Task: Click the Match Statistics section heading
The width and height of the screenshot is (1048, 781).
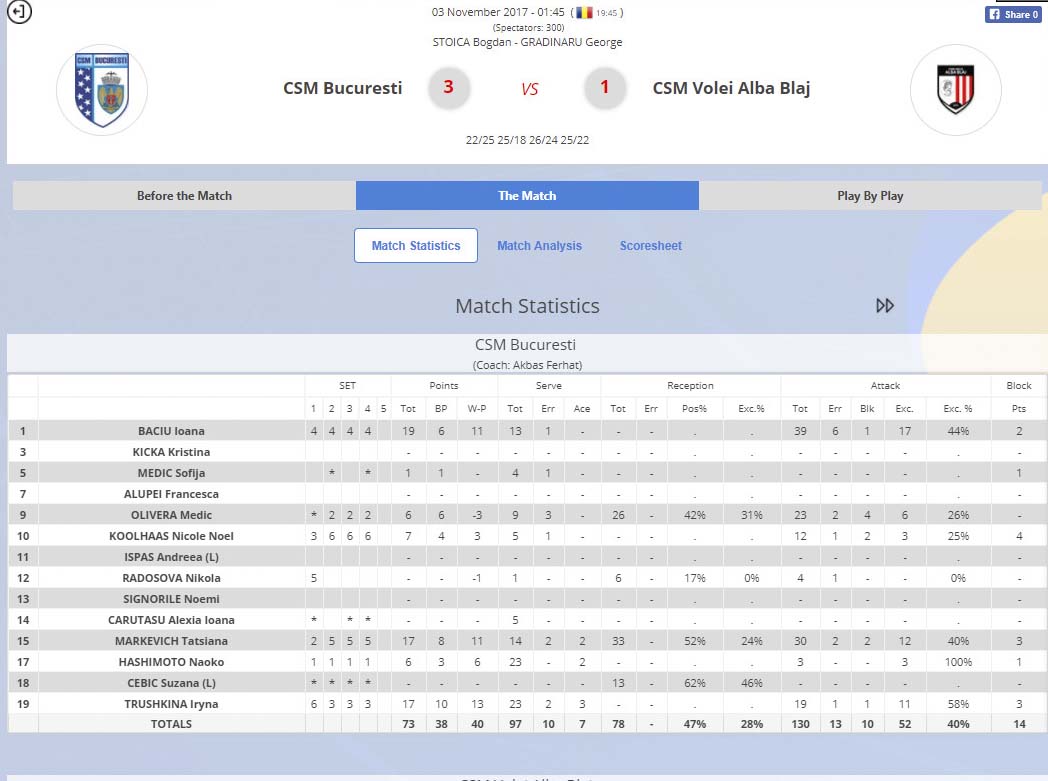Action: [x=527, y=306]
